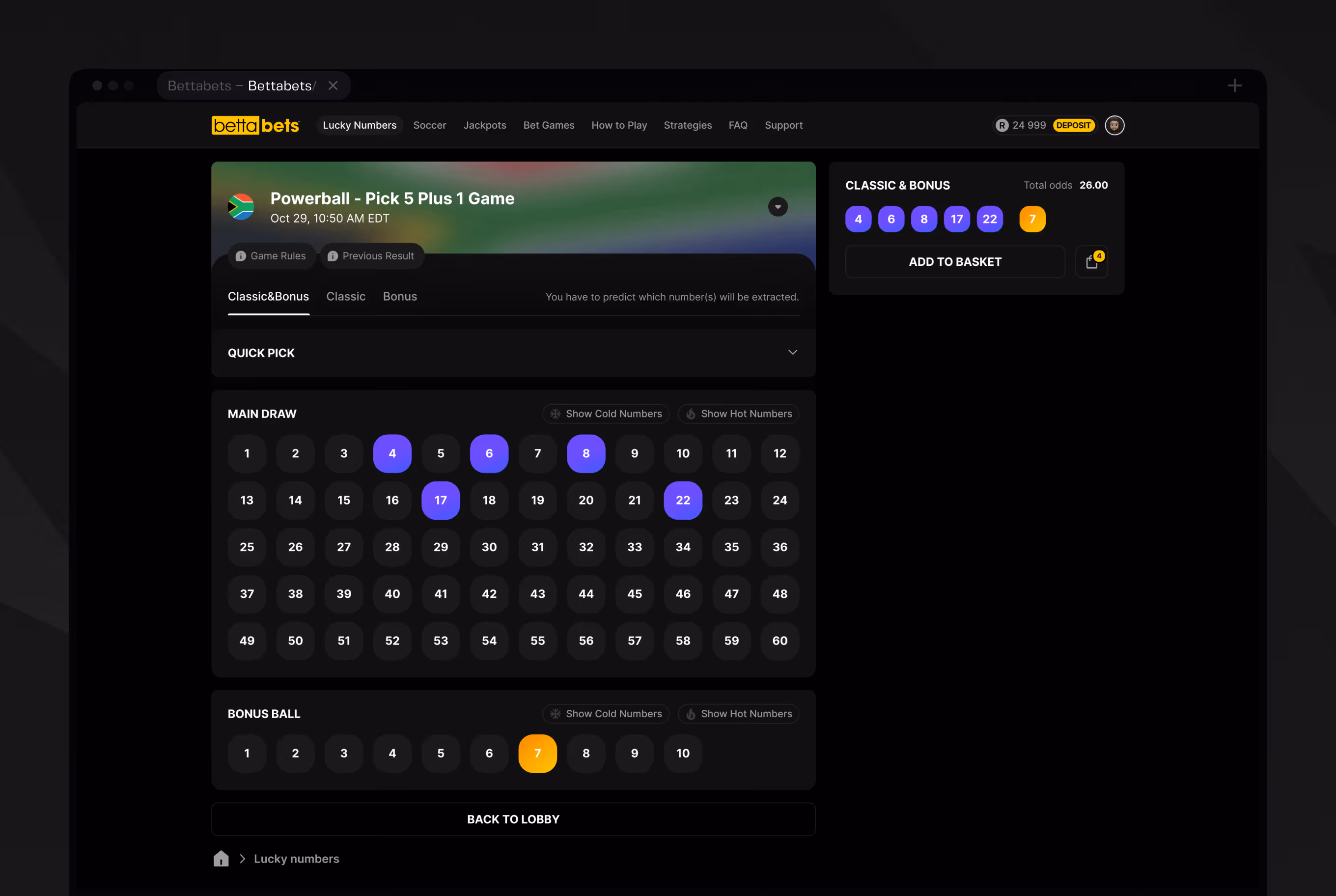The height and width of the screenshot is (896, 1336).
Task: Close the Bettabets browser tab
Action: 333,85
